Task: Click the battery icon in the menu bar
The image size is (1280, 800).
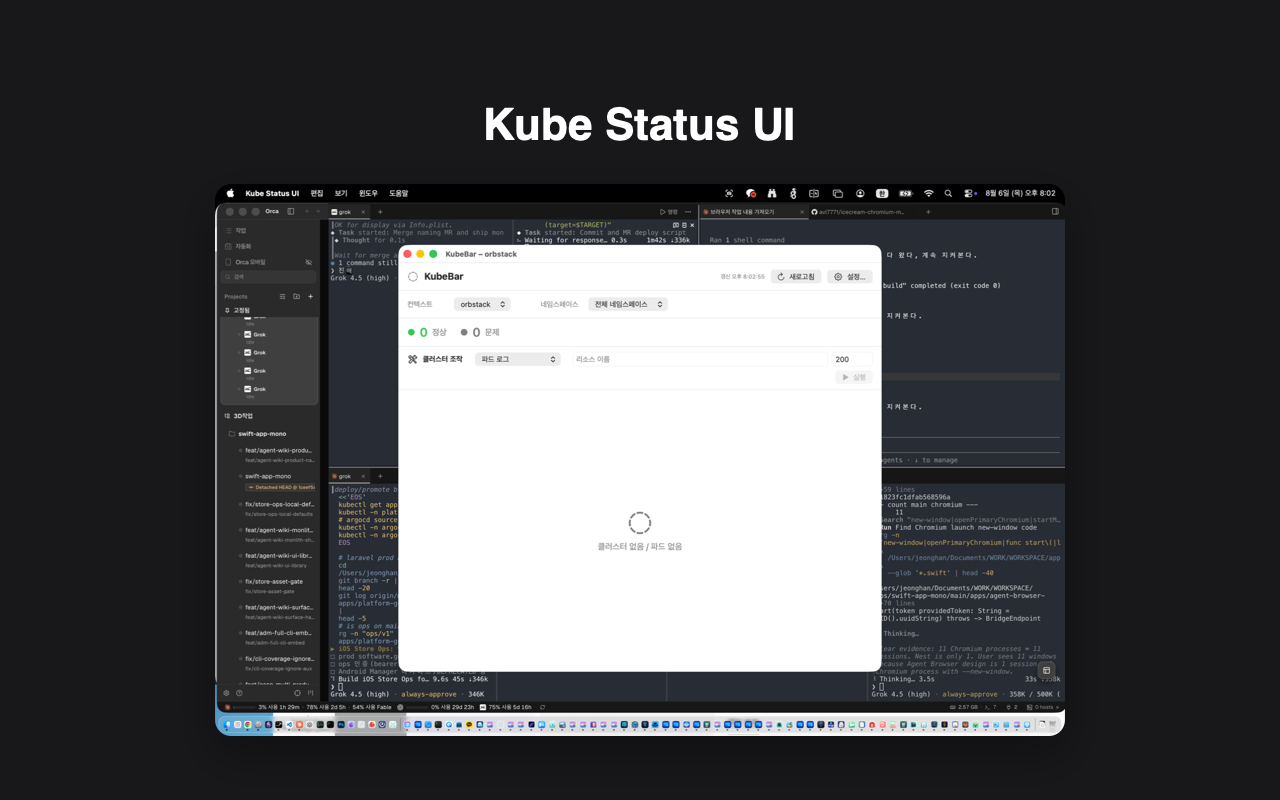Action: click(x=905, y=193)
